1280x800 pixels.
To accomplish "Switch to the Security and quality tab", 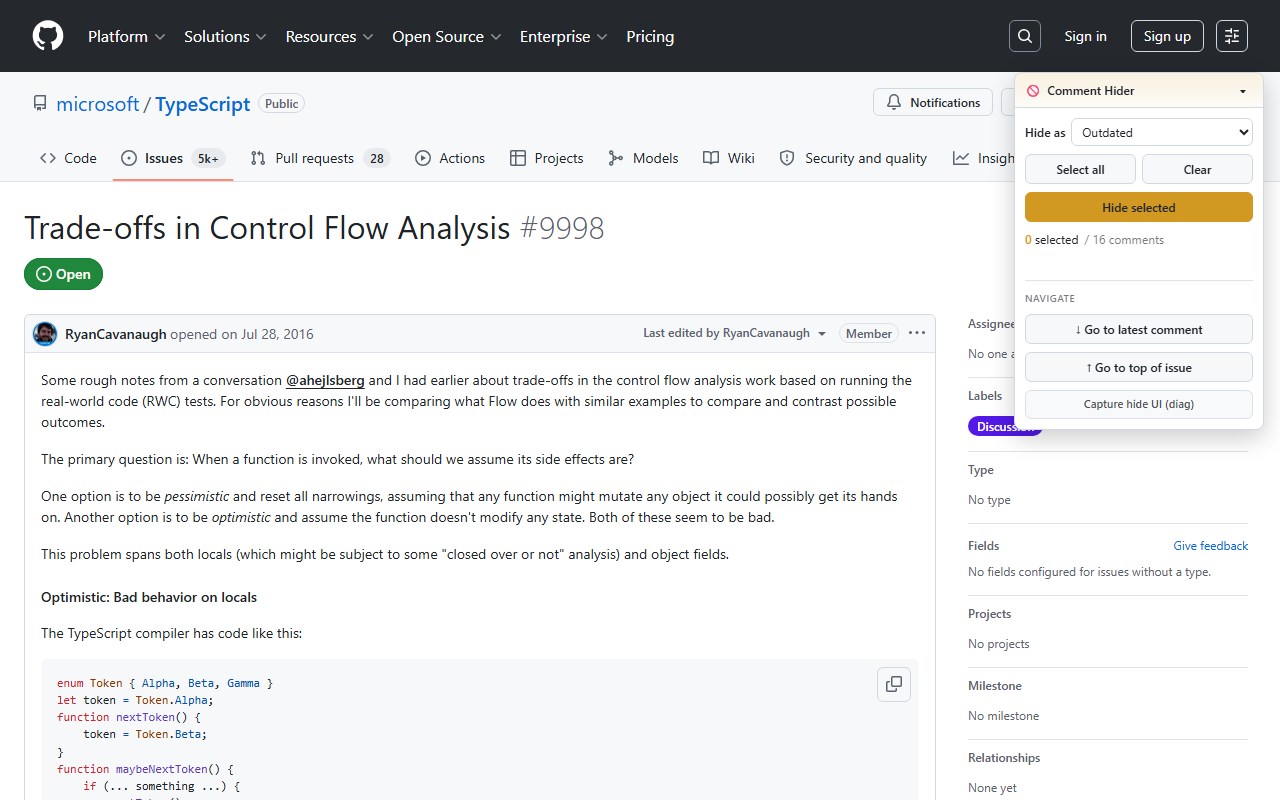I will tap(853, 158).
